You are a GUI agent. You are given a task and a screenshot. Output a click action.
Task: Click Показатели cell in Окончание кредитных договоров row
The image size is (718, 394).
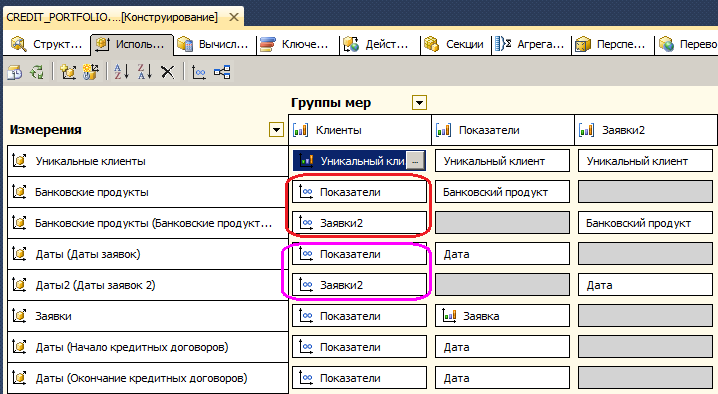[359, 378]
